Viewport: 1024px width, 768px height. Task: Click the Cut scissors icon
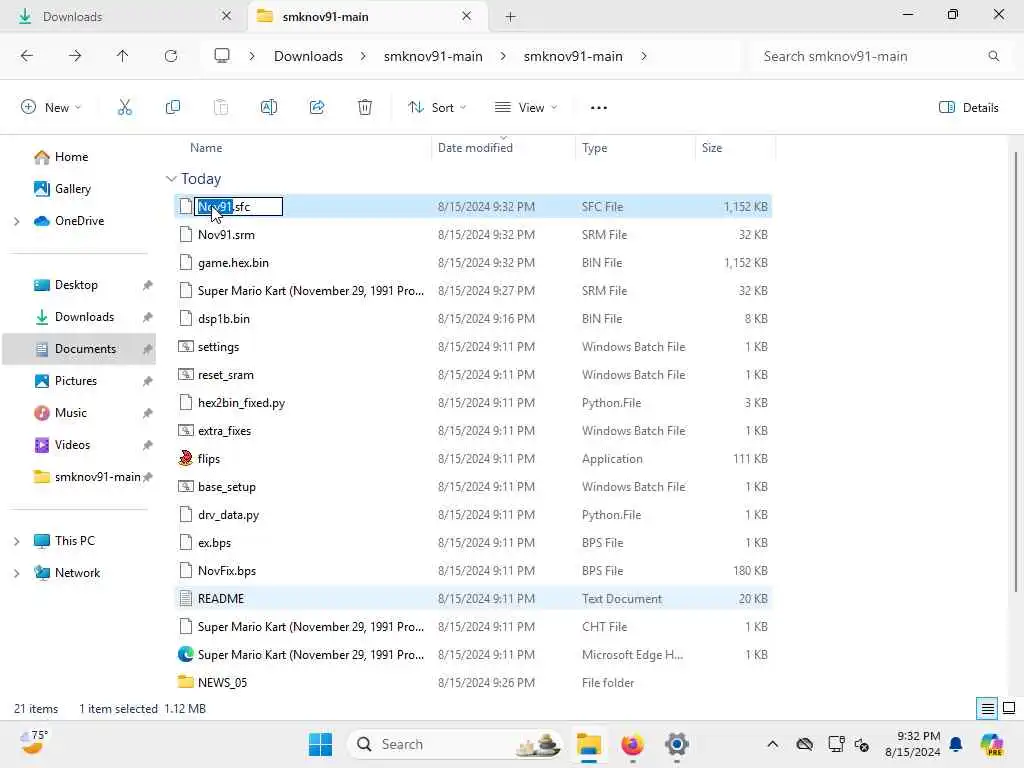(125, 108)
